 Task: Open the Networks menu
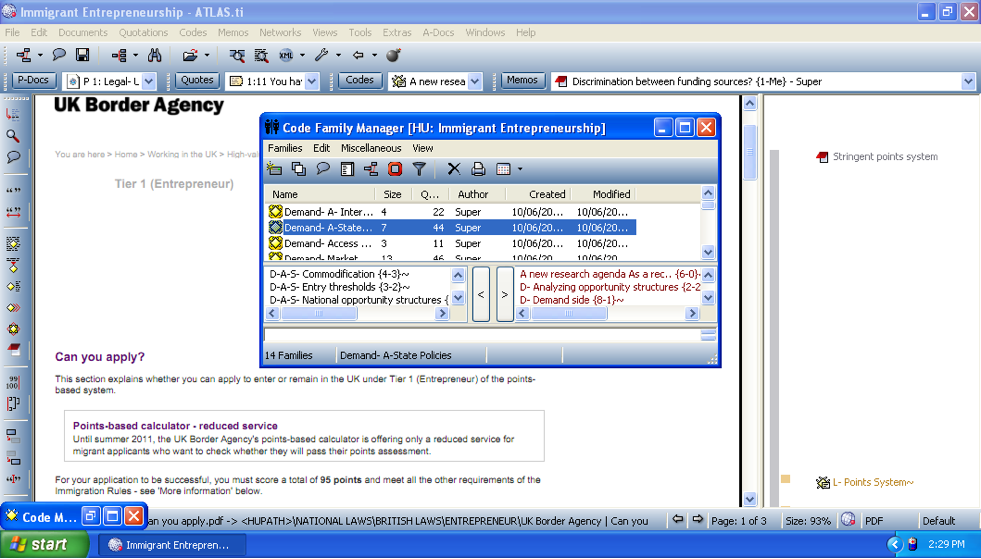[280, 33]
